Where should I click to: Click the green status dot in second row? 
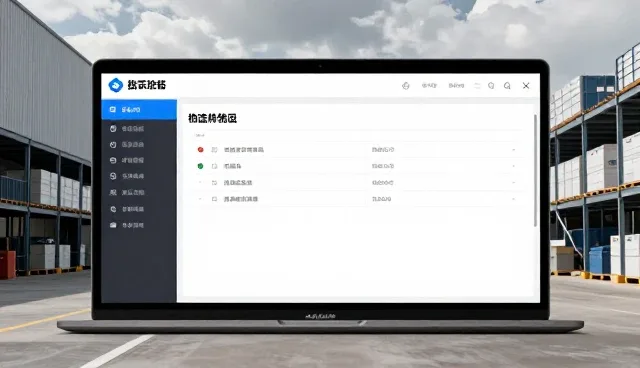pyautogui.click(x=200, y=166)
